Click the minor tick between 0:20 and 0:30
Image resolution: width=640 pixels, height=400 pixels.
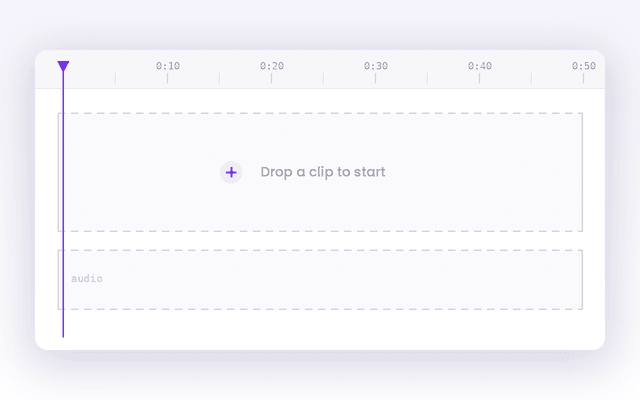coord(324,78)
